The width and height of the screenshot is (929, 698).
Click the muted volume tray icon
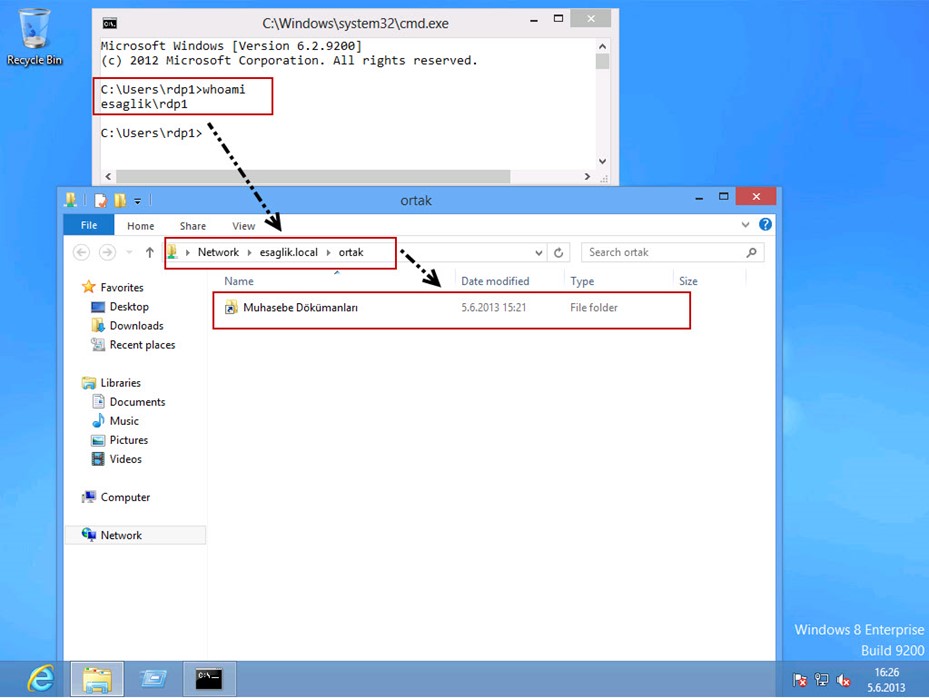[x=843, y=680]
